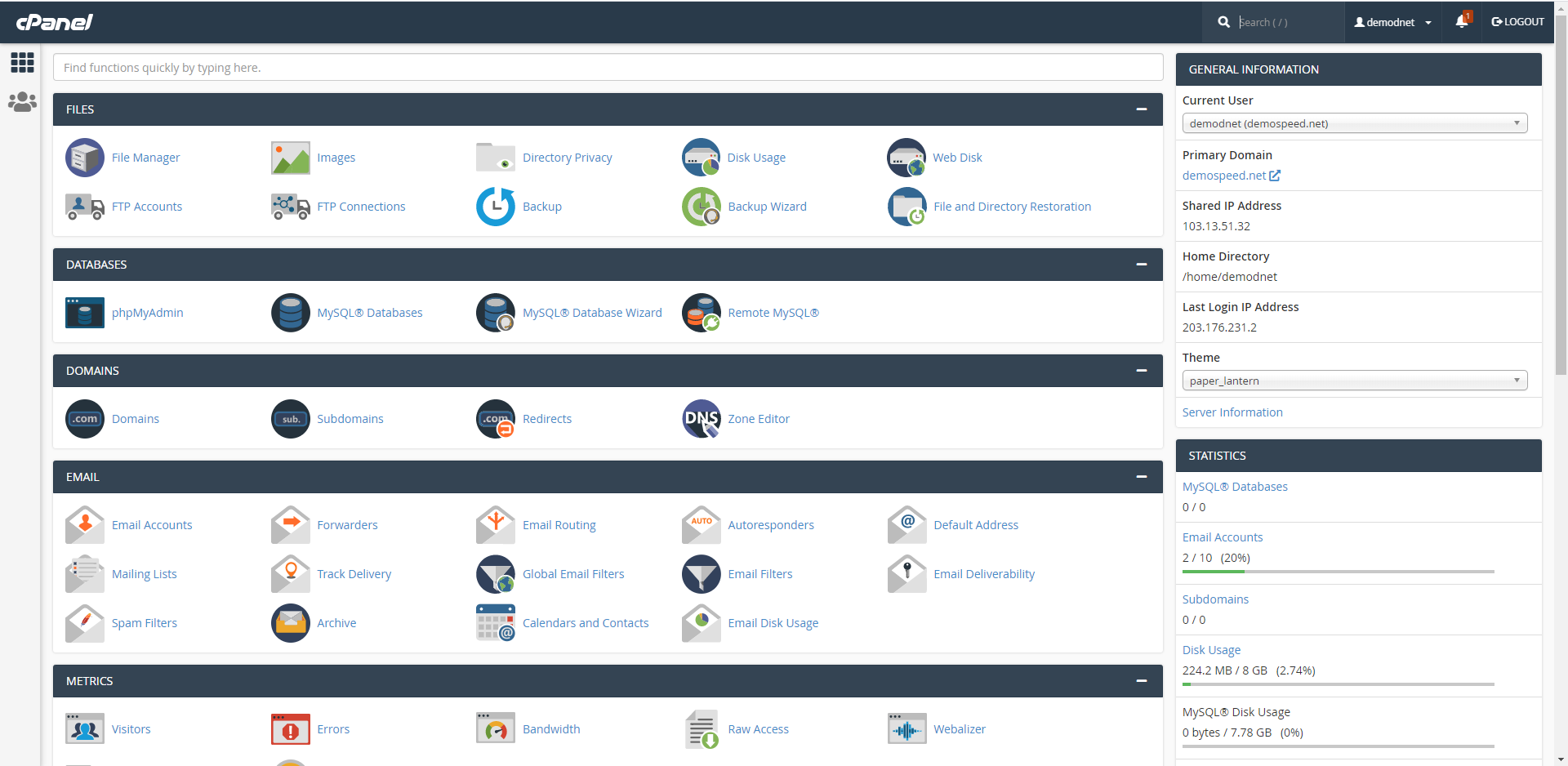Click the Remote MySQL icon
Screen dimensions: 1568x766
702,313
